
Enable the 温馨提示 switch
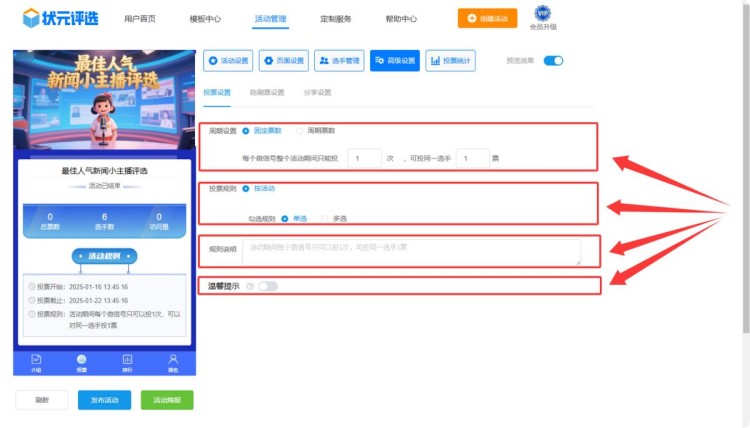(267, 286)
